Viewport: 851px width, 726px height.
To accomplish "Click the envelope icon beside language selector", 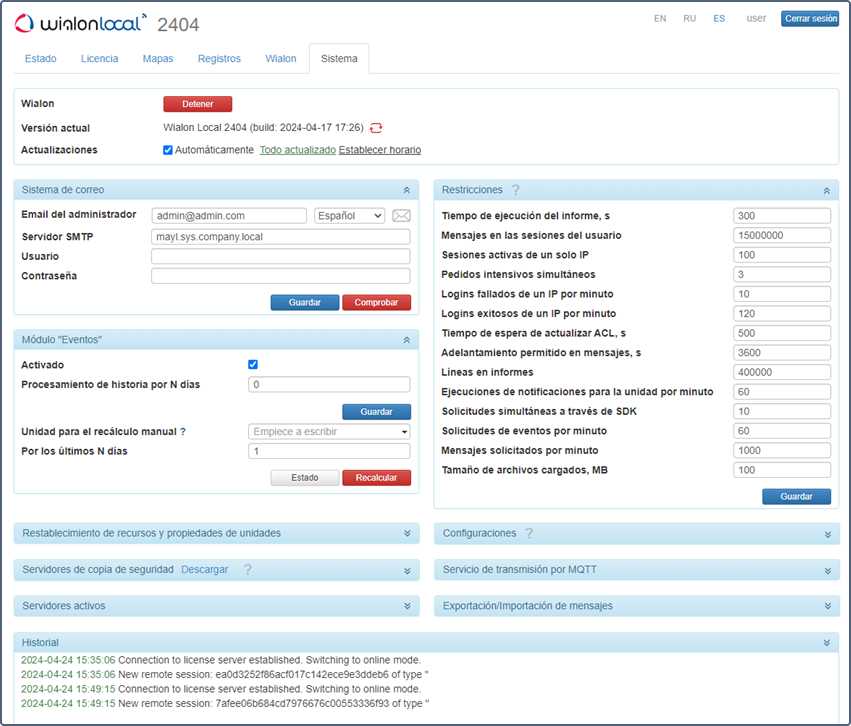I will pyautogui.click(x=401, y=216).
